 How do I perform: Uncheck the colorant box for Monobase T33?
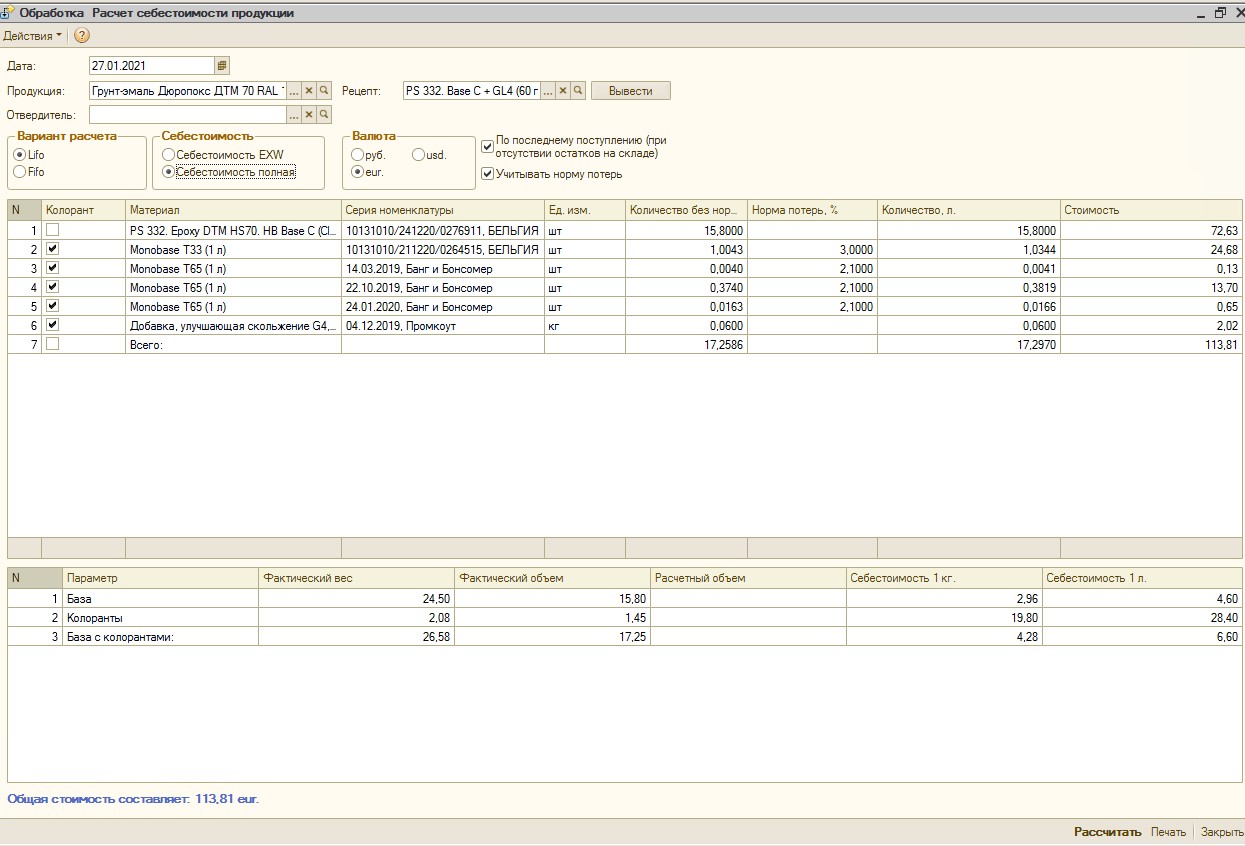tap(52, 249)
